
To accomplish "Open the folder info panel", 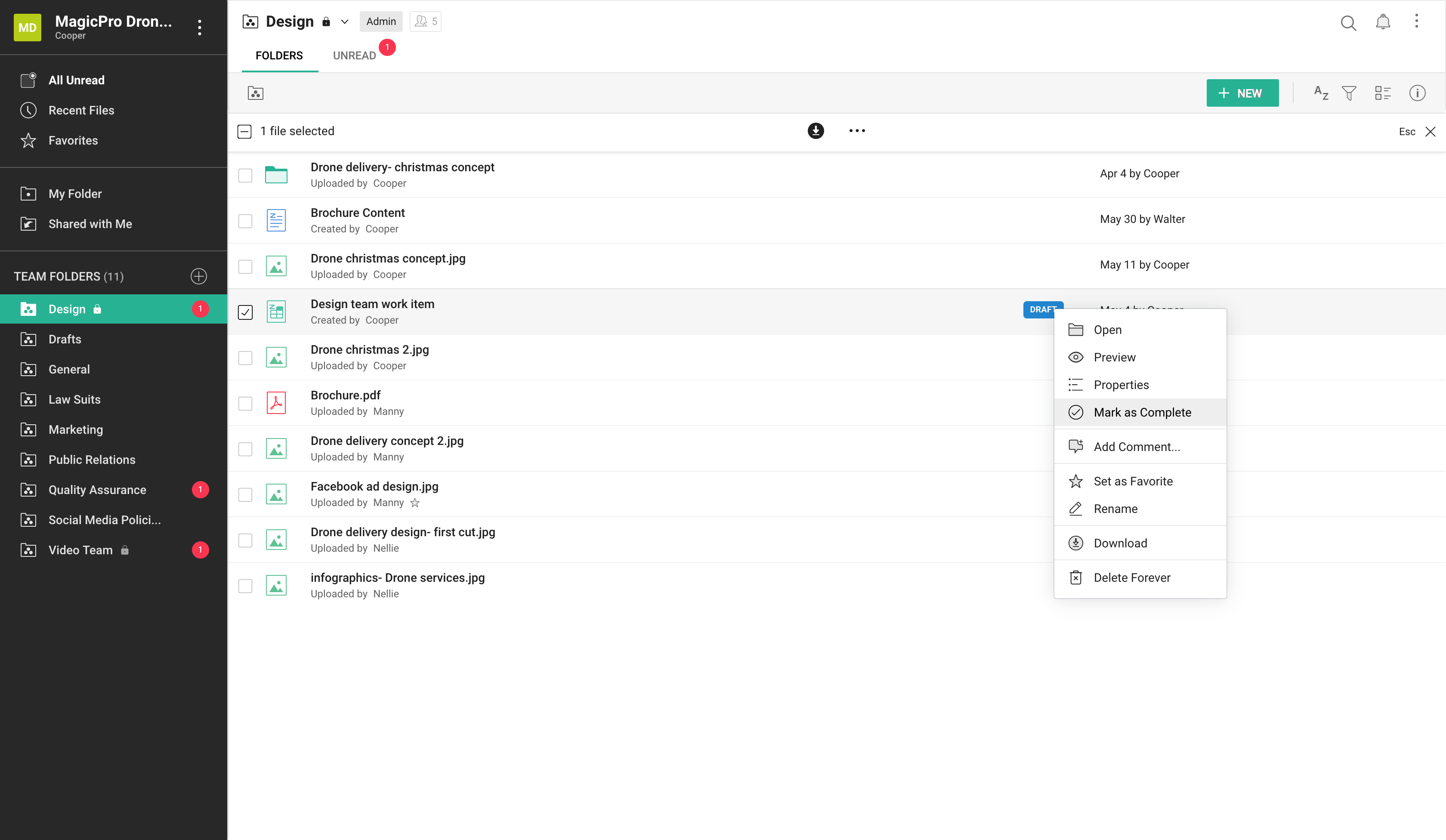I will coord(1418,93).
